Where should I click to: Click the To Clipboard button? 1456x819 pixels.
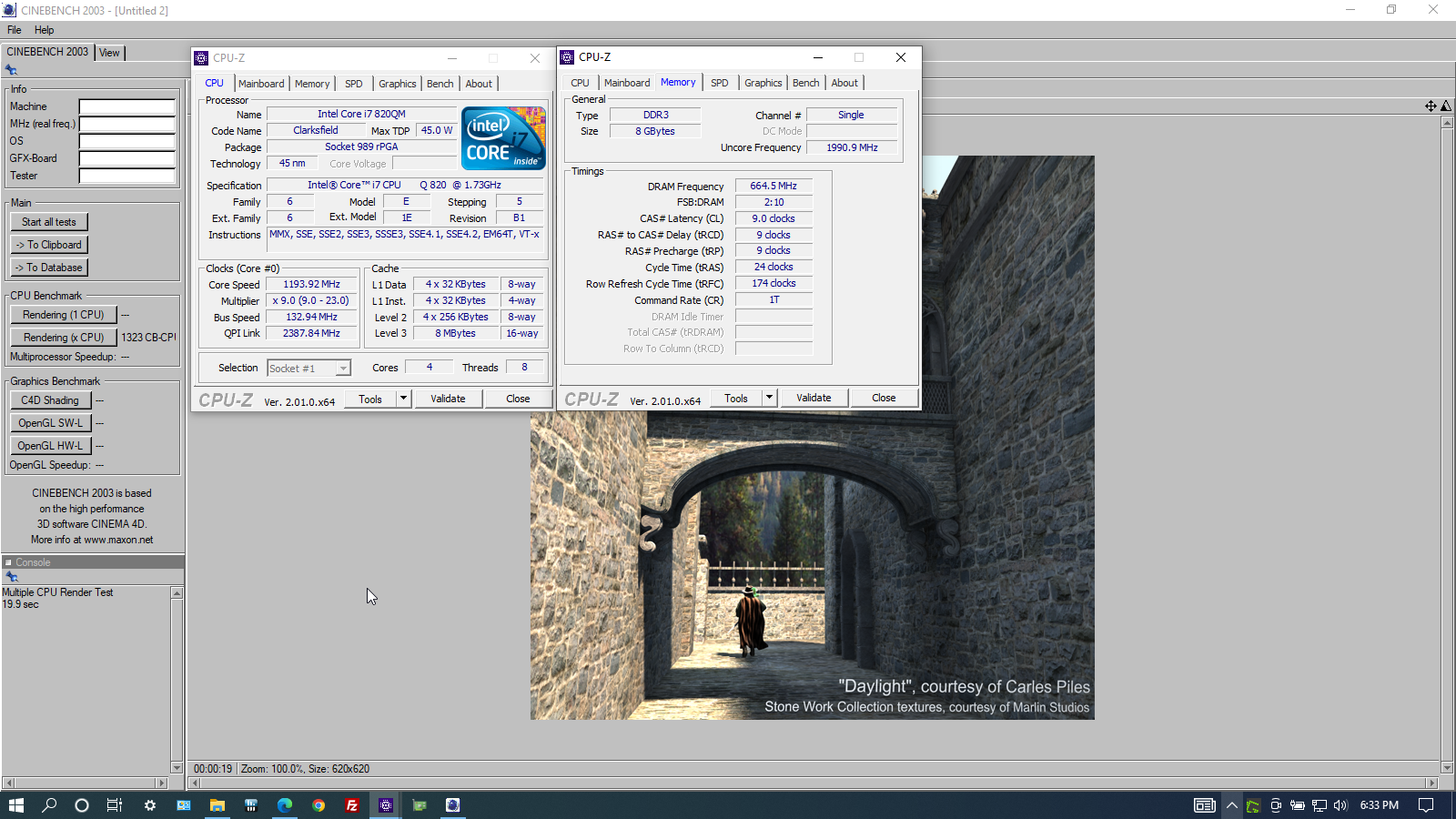click(49, 245)
